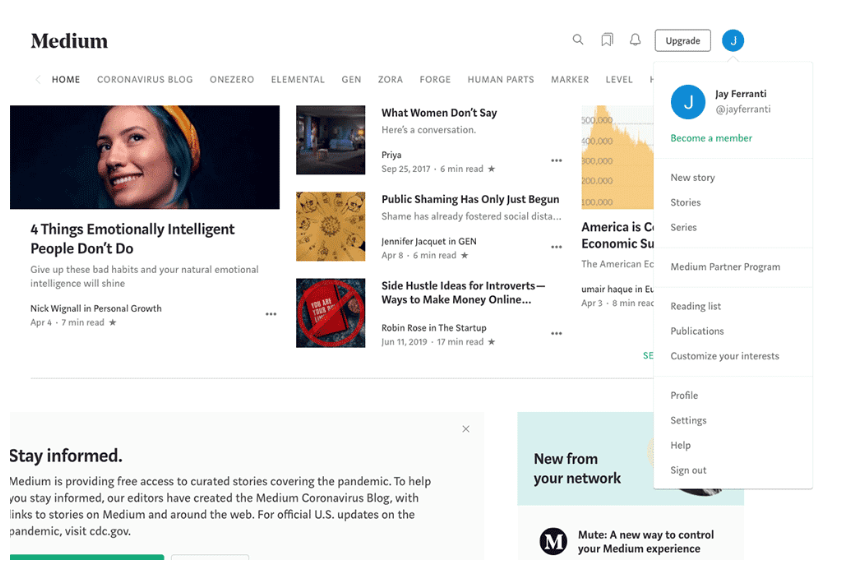Click the Medium logo

(x=69, y=41)
